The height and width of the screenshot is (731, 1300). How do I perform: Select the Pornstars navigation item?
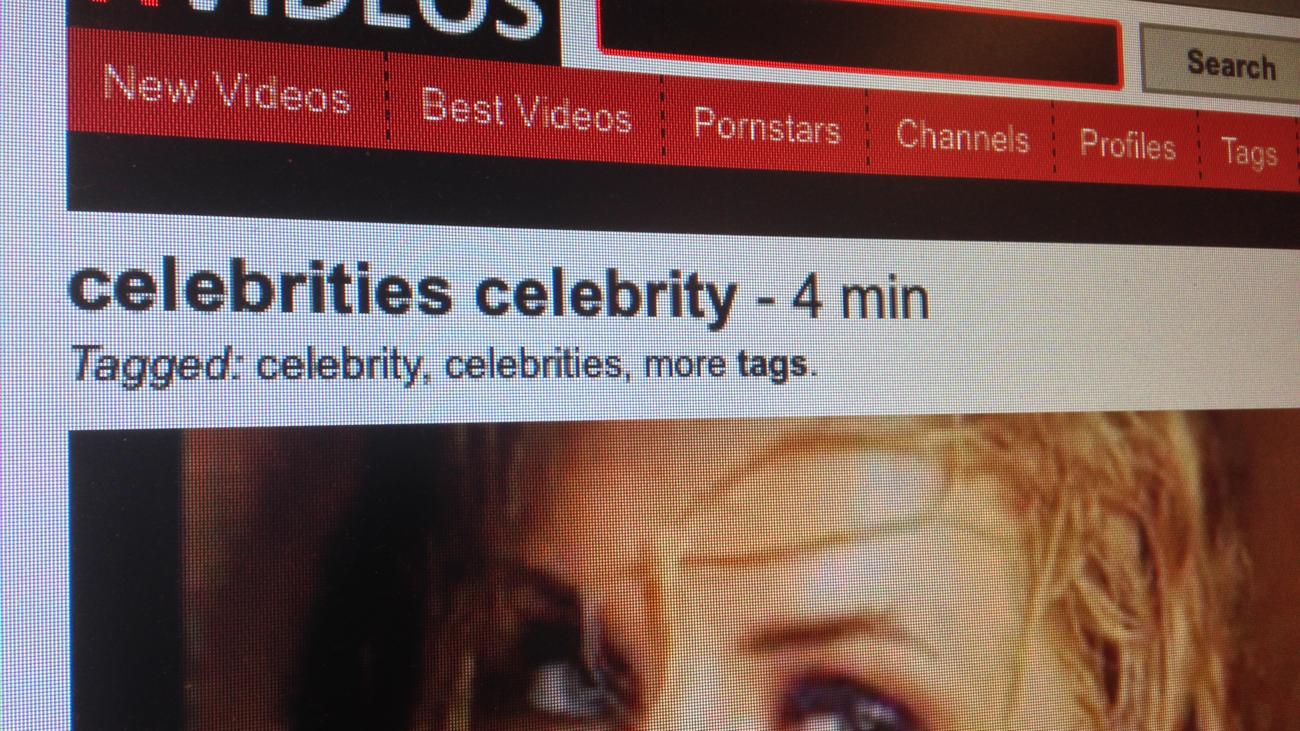tap(767, 126)
